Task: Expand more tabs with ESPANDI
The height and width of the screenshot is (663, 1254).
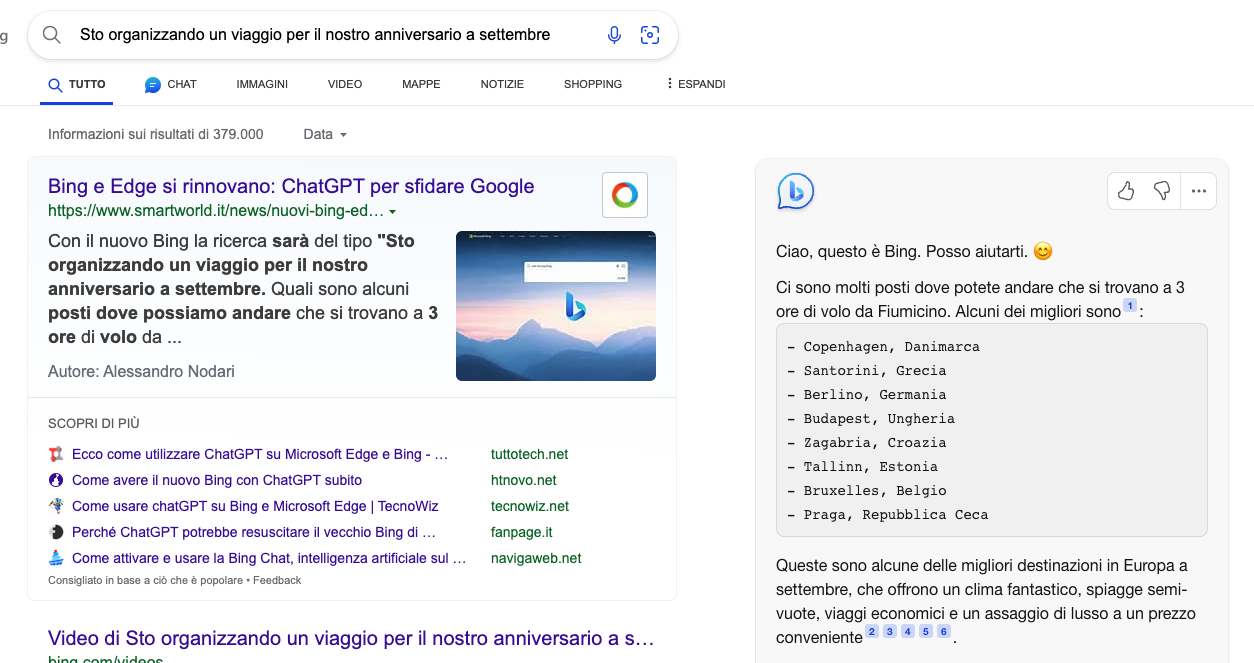Action: pyautogui.click(x=695, y=84)
